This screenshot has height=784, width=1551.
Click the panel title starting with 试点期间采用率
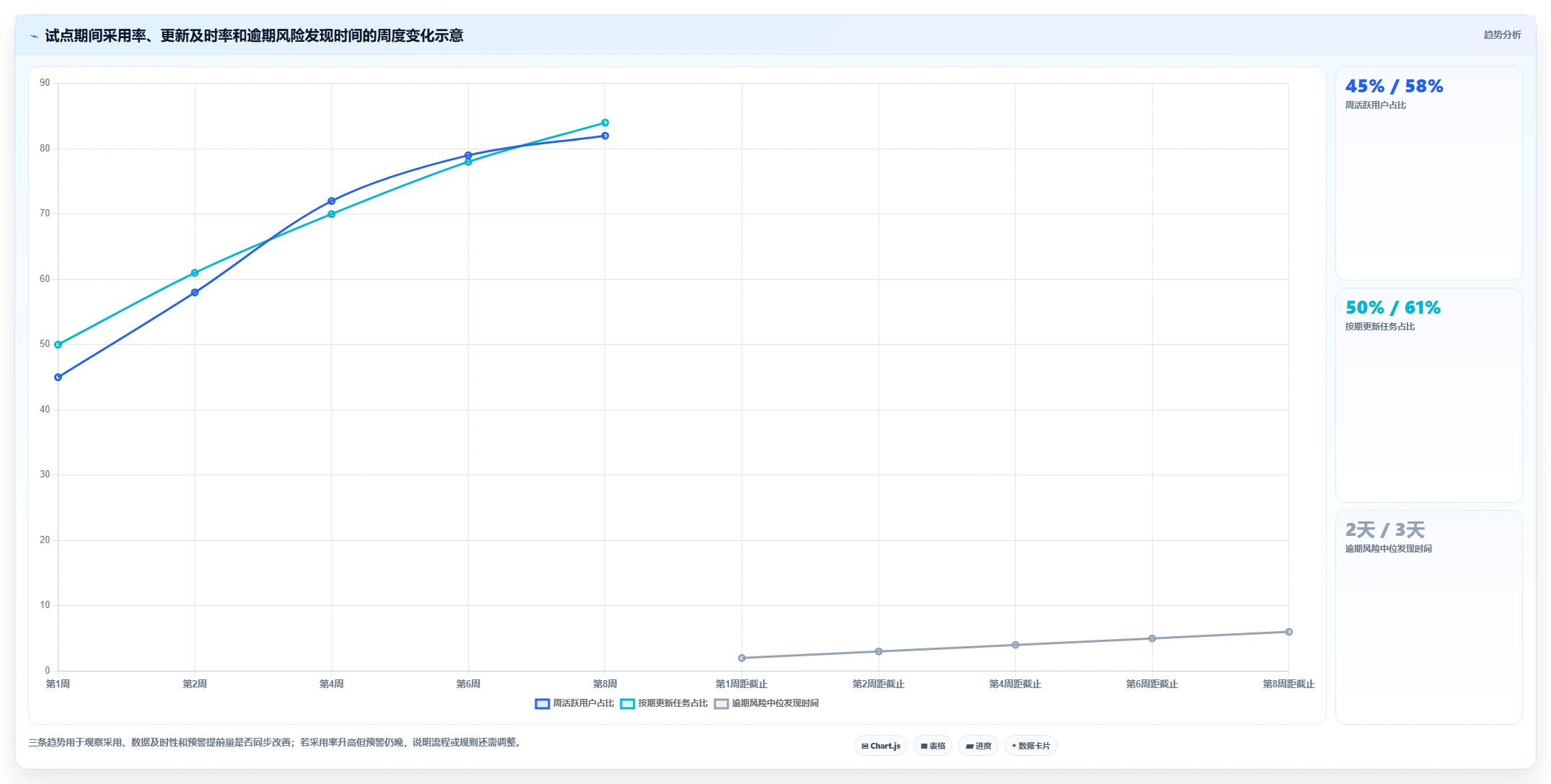pyautogui.click(x=254, y=36)
